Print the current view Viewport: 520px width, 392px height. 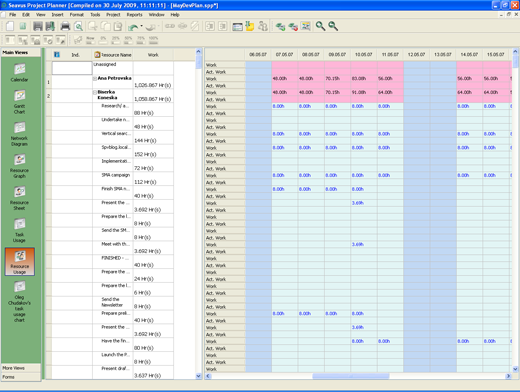coord(65,26)
